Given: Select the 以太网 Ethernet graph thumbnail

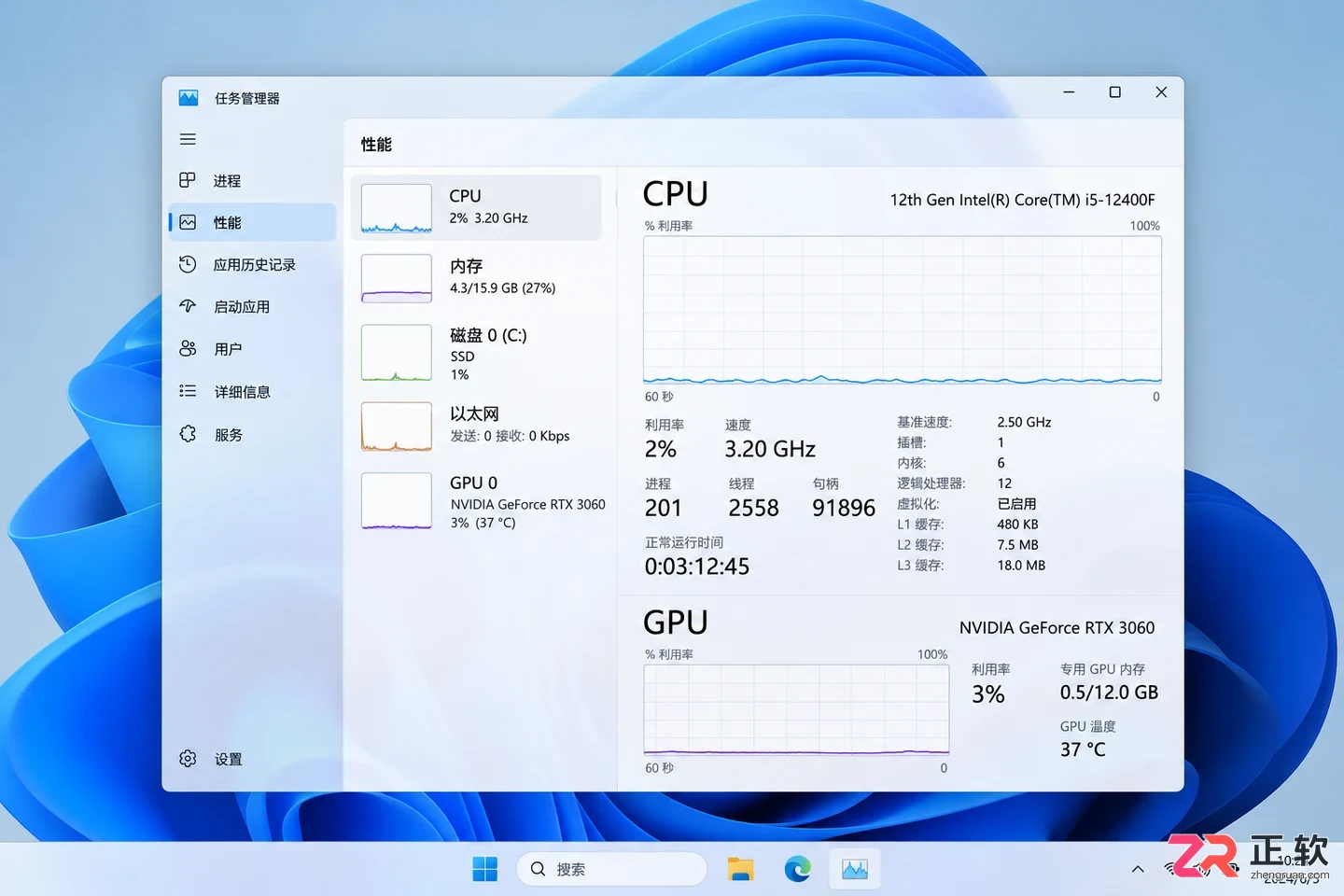Looking at the screenshot, I should [397, 427].
